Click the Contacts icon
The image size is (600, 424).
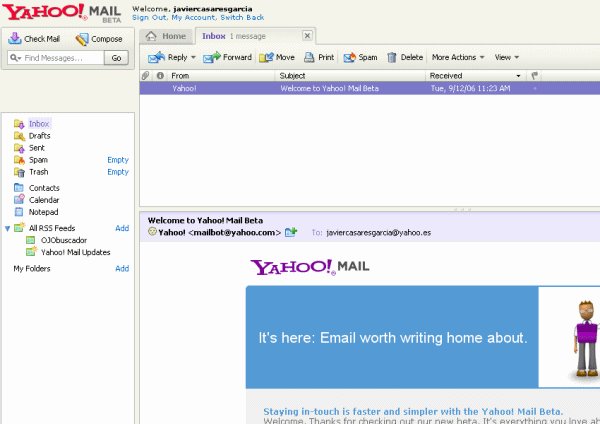point(19,188)
